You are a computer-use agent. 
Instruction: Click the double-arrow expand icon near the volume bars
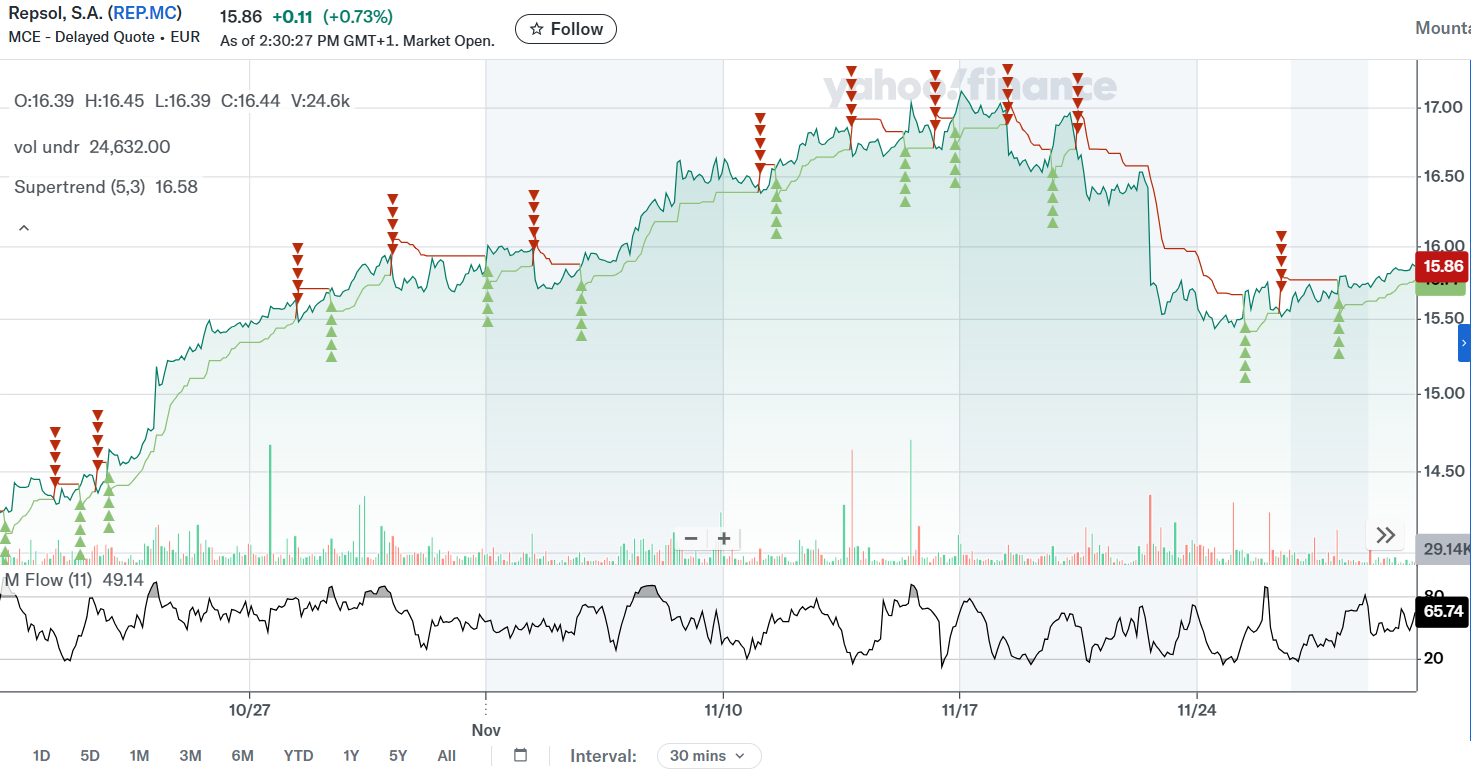click(1385, 535)
